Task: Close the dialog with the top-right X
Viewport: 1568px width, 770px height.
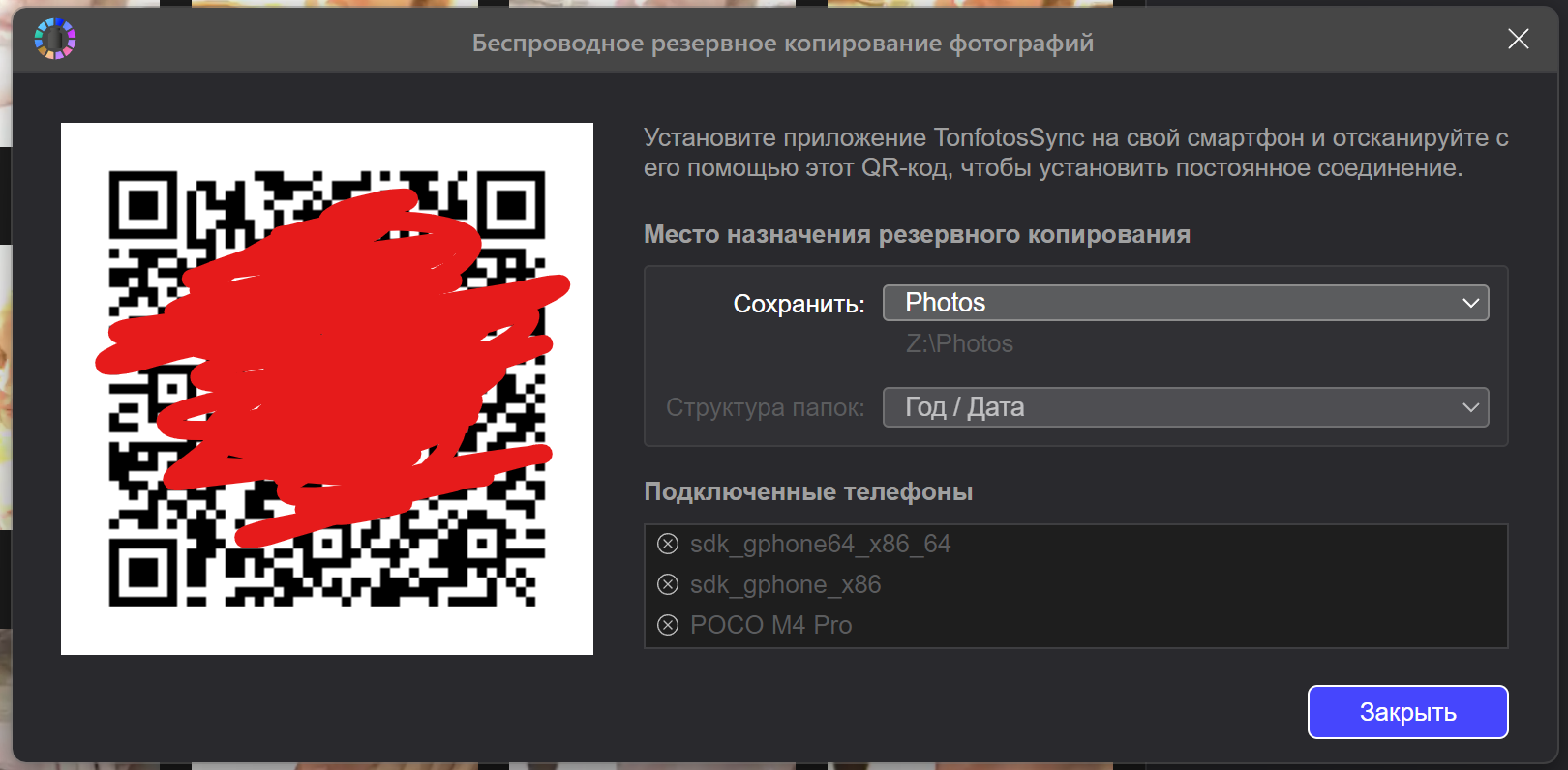Action: coord(1518,39)
